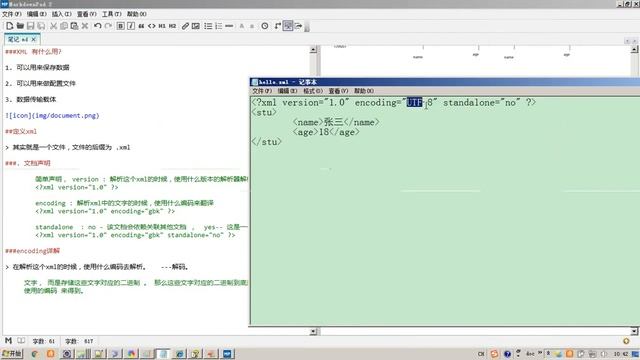Click the book icon in status bar
Screen dimensions: 640x360
(x=21, y=340)
